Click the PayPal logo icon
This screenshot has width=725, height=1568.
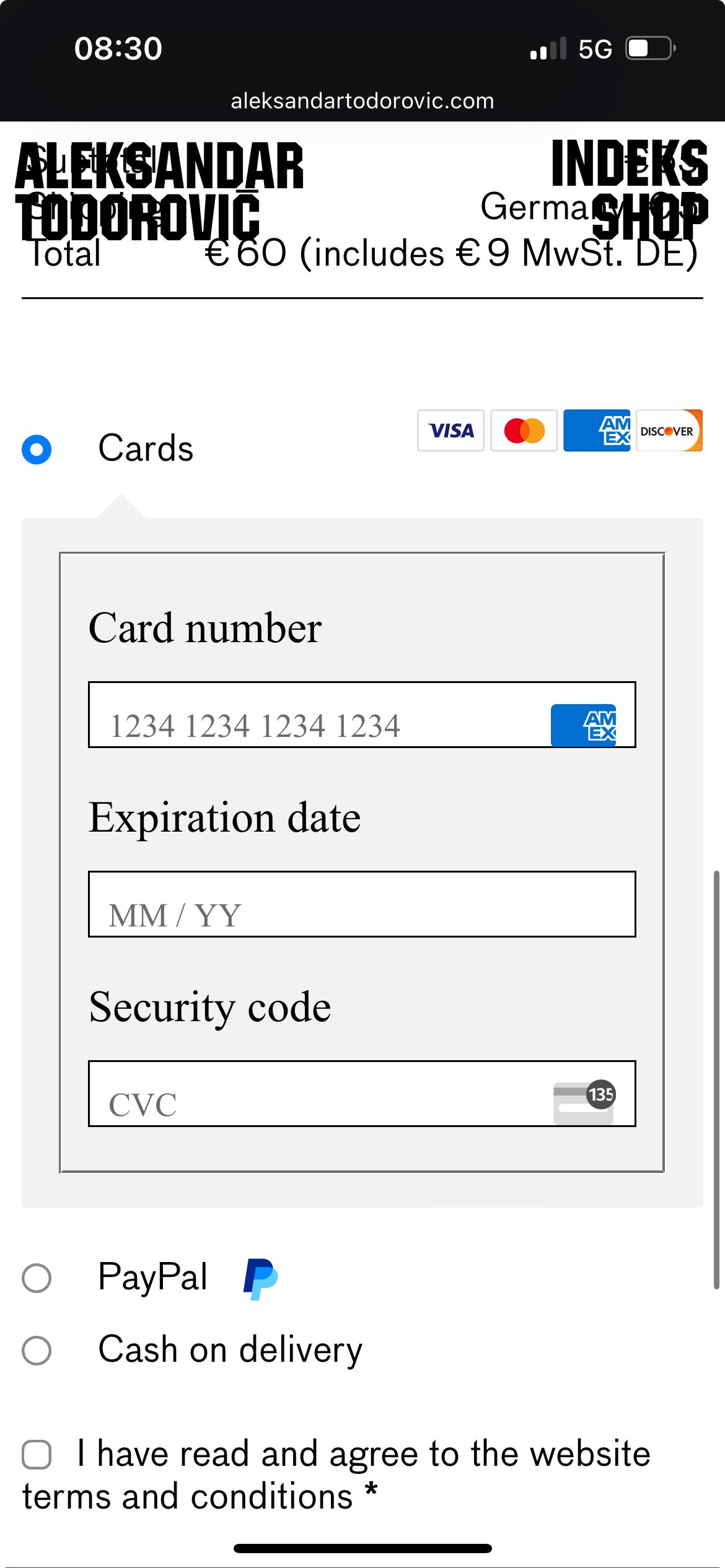pyautogui.click(x=260, y=1278)
